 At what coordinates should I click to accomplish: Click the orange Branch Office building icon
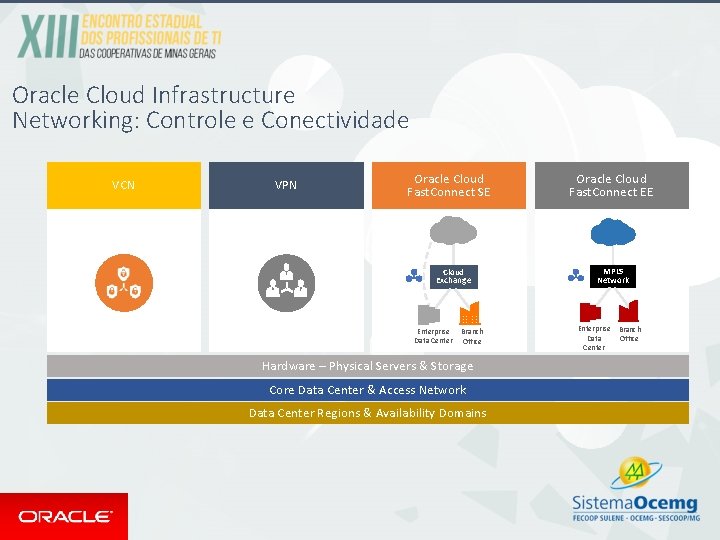click(x=470, y=313)
